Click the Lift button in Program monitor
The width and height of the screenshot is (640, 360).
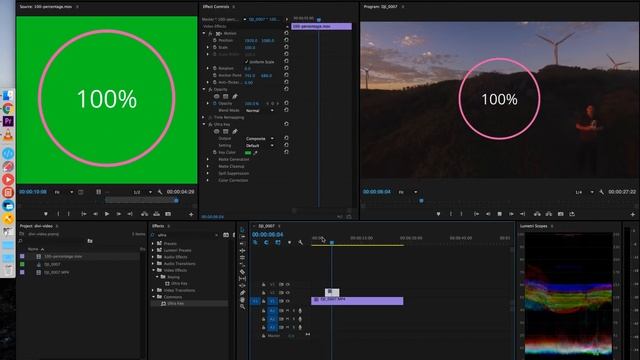tap(537, 214)
